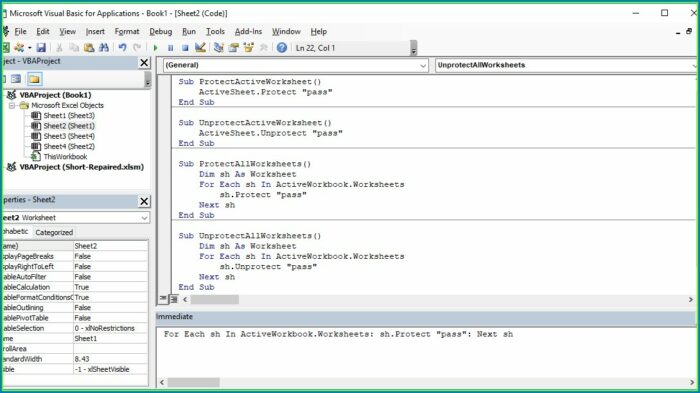Click the Sub ProtectAllWorksheets() line

[x=245, y=164]
